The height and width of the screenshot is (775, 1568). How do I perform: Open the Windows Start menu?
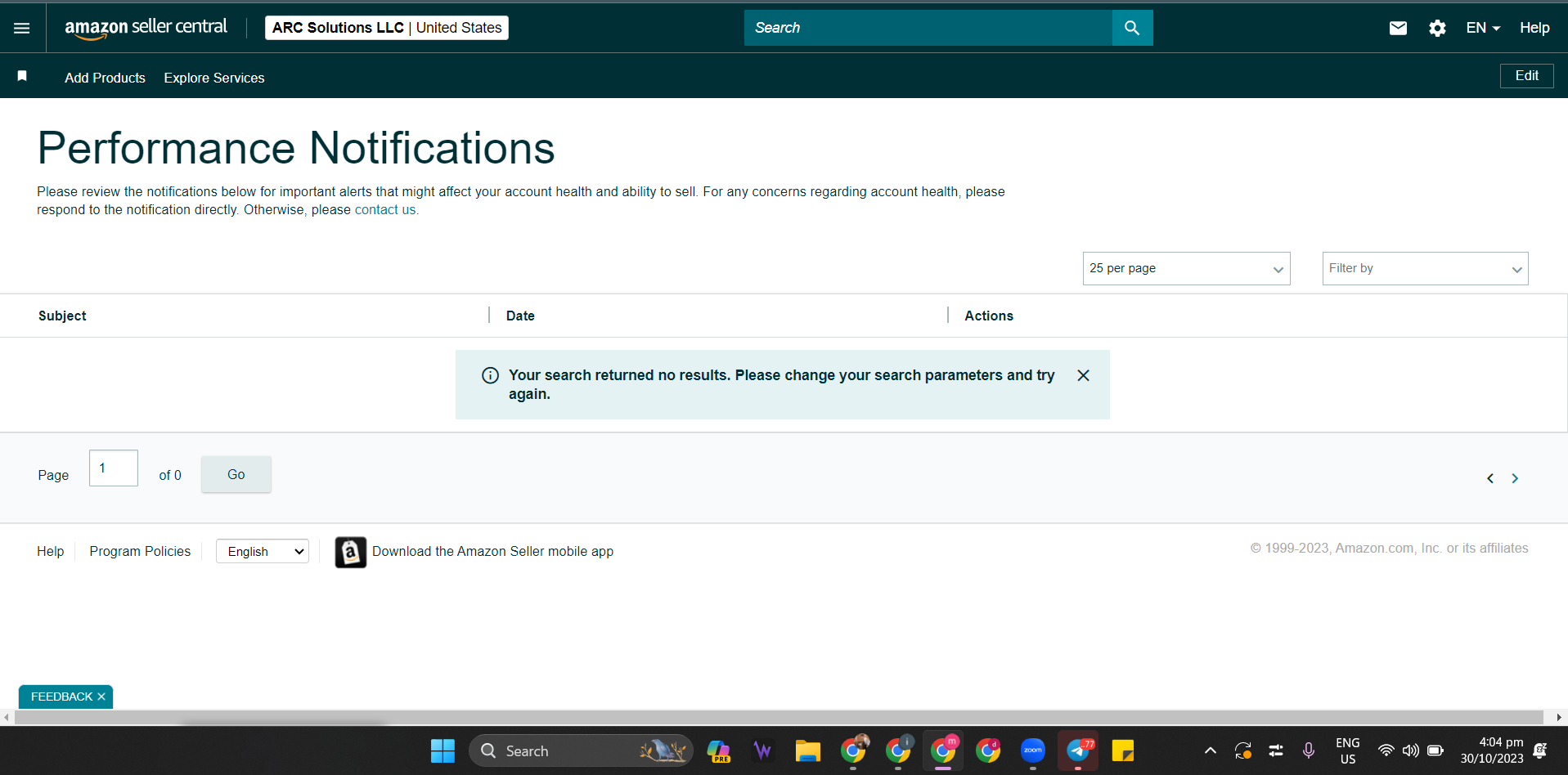pos(443,750)
